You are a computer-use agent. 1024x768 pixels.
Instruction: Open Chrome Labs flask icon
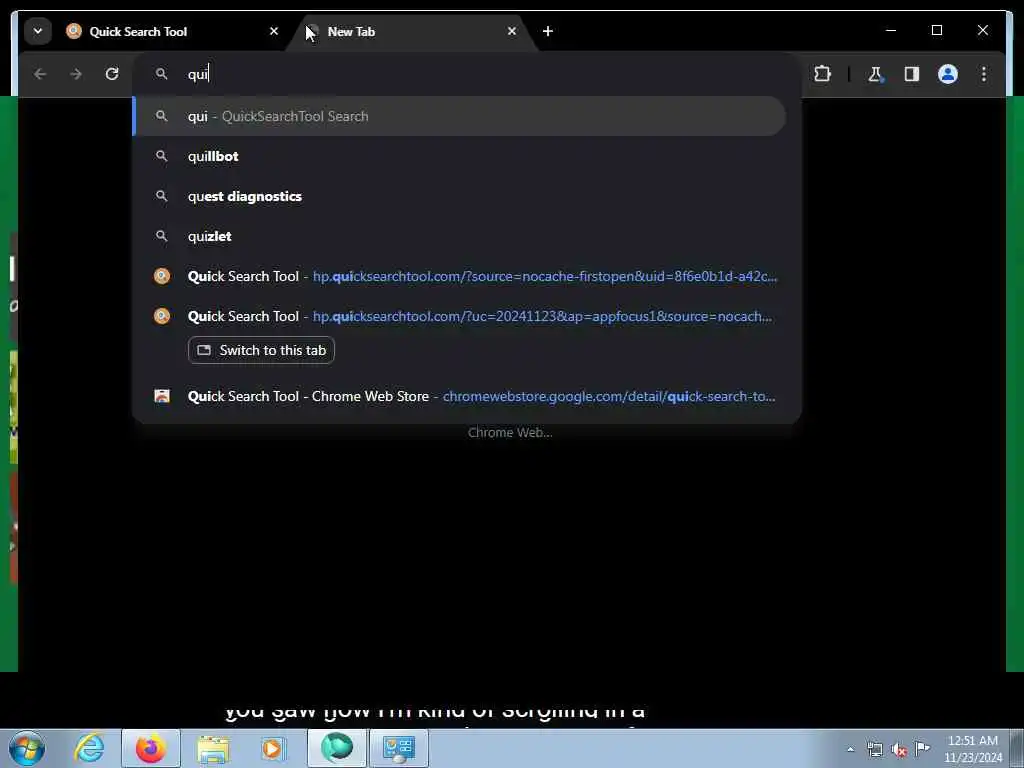click(875, 74)
